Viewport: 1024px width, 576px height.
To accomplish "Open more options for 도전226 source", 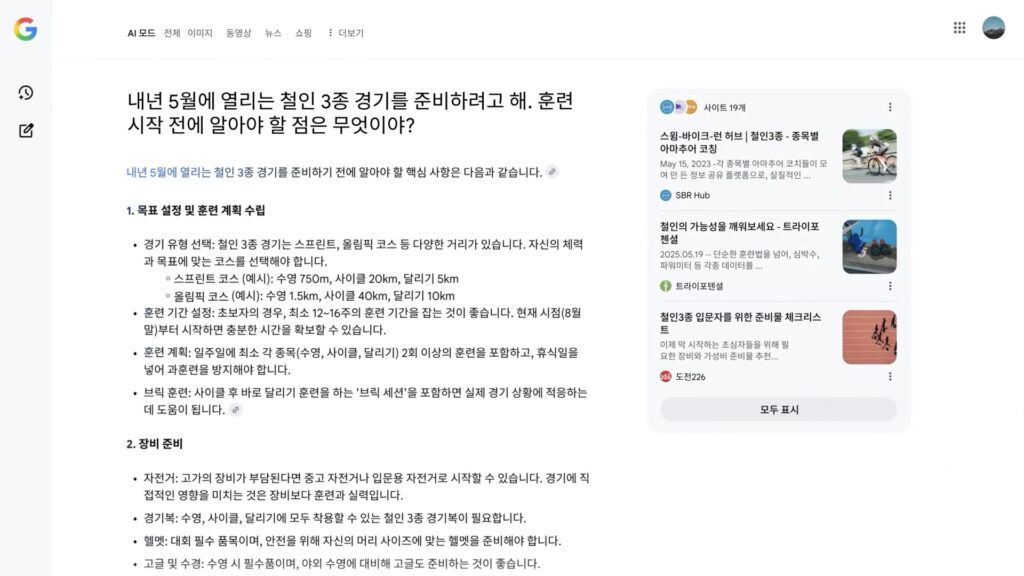I will point(890,377).
